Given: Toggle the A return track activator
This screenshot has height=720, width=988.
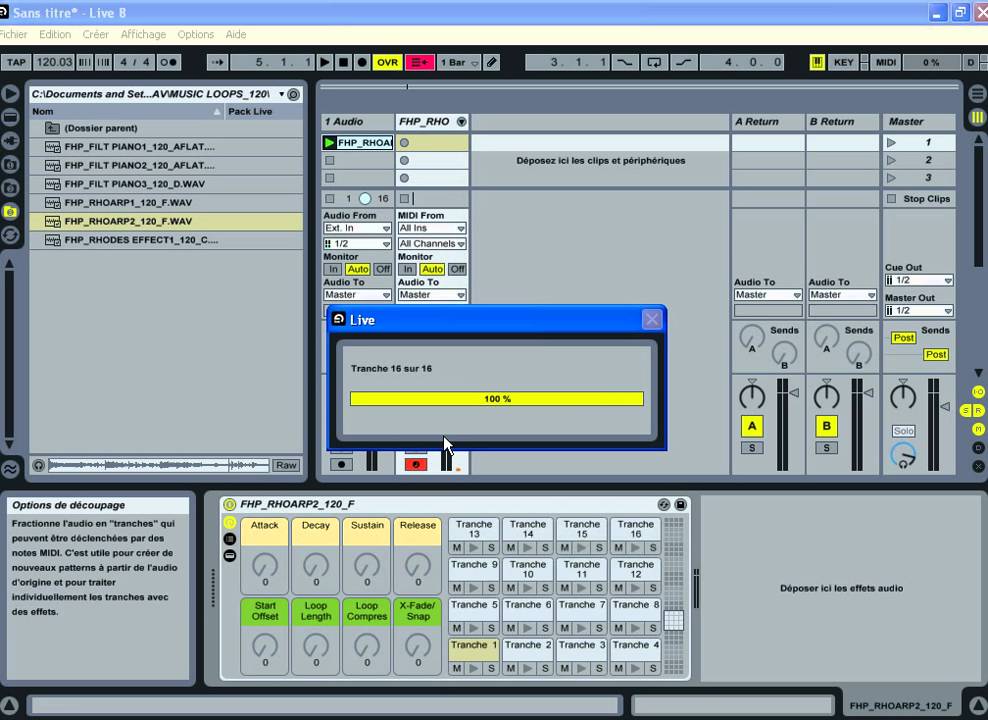Looking at the screenshot, I should [752, 426].
